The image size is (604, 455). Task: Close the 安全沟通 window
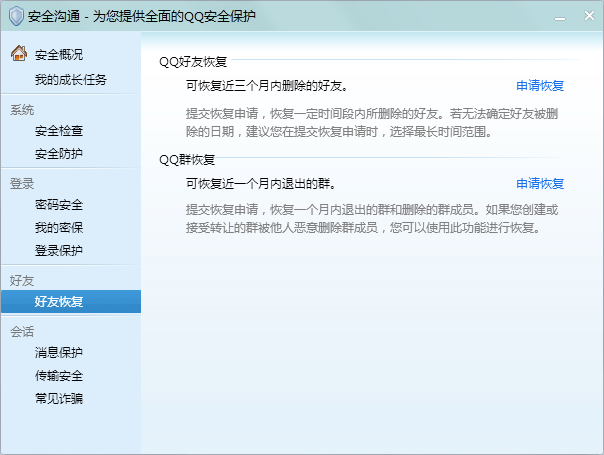point(589,15)
